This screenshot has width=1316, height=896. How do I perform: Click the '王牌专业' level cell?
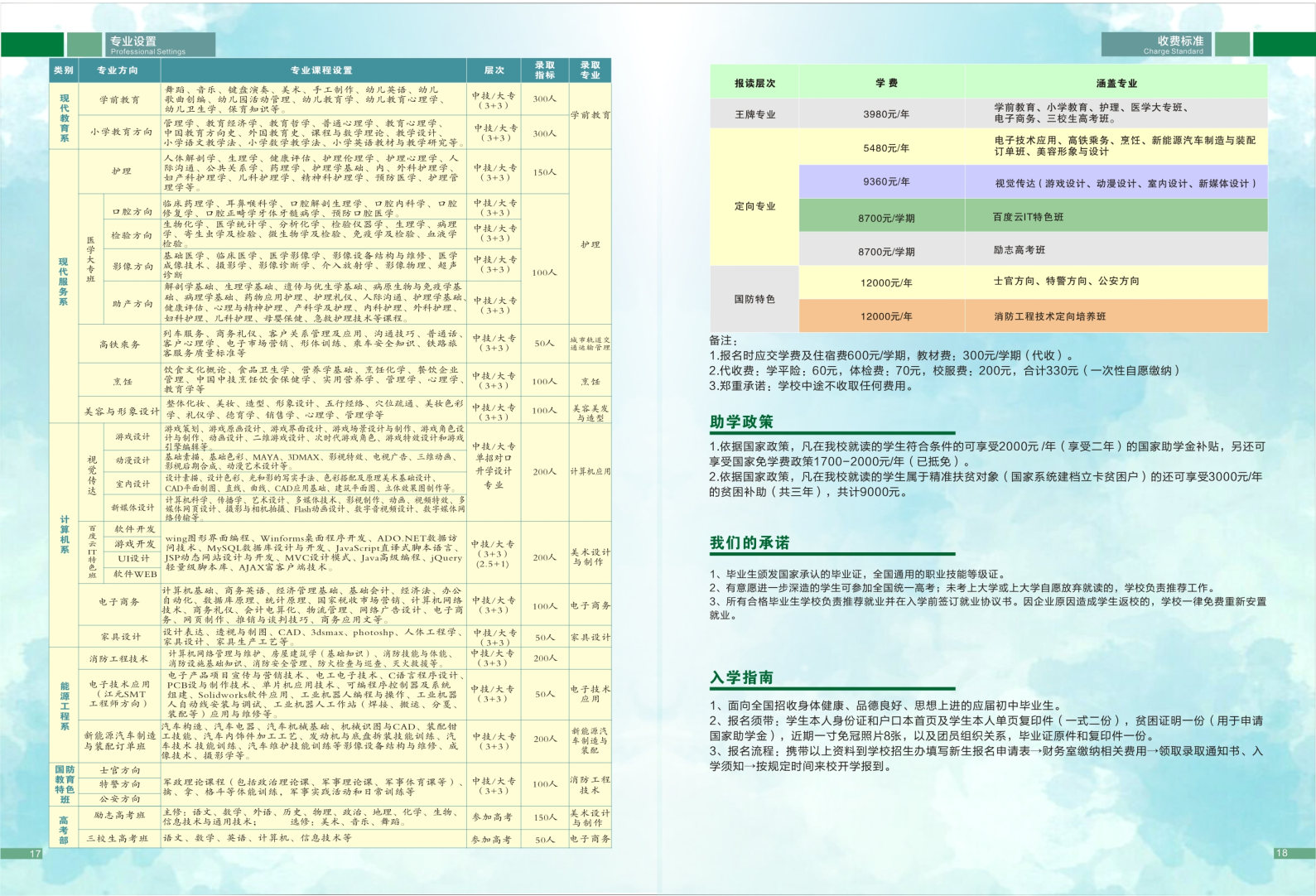[754, 114]
